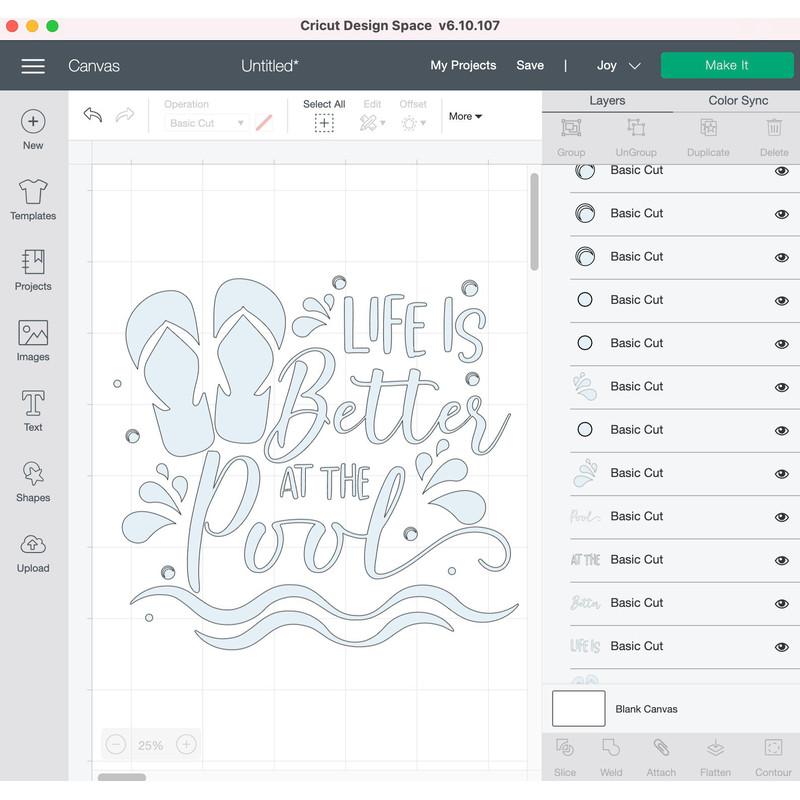
Task: Hide the topmost Basic Cut layer
Action: tap(781, 170)
